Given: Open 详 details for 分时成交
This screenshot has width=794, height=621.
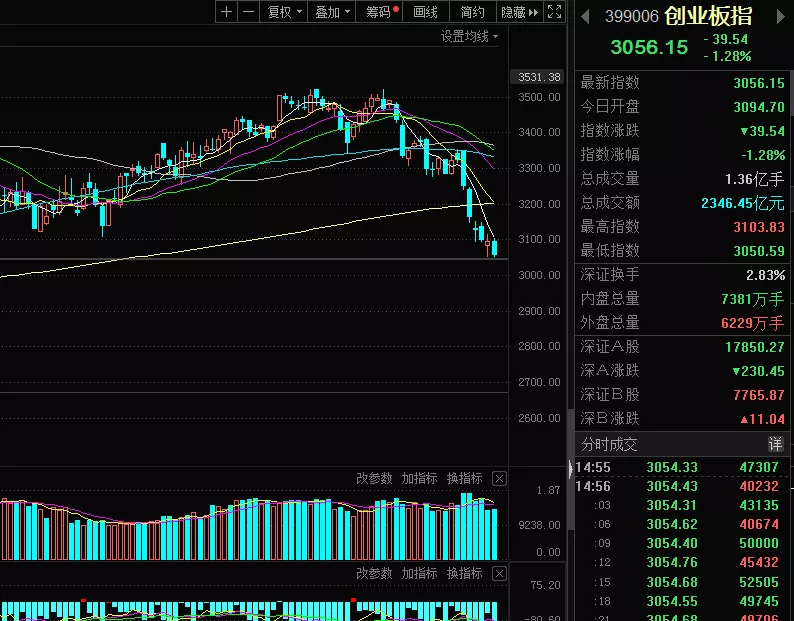Looking at the screenshot, I should coord(775,444).
